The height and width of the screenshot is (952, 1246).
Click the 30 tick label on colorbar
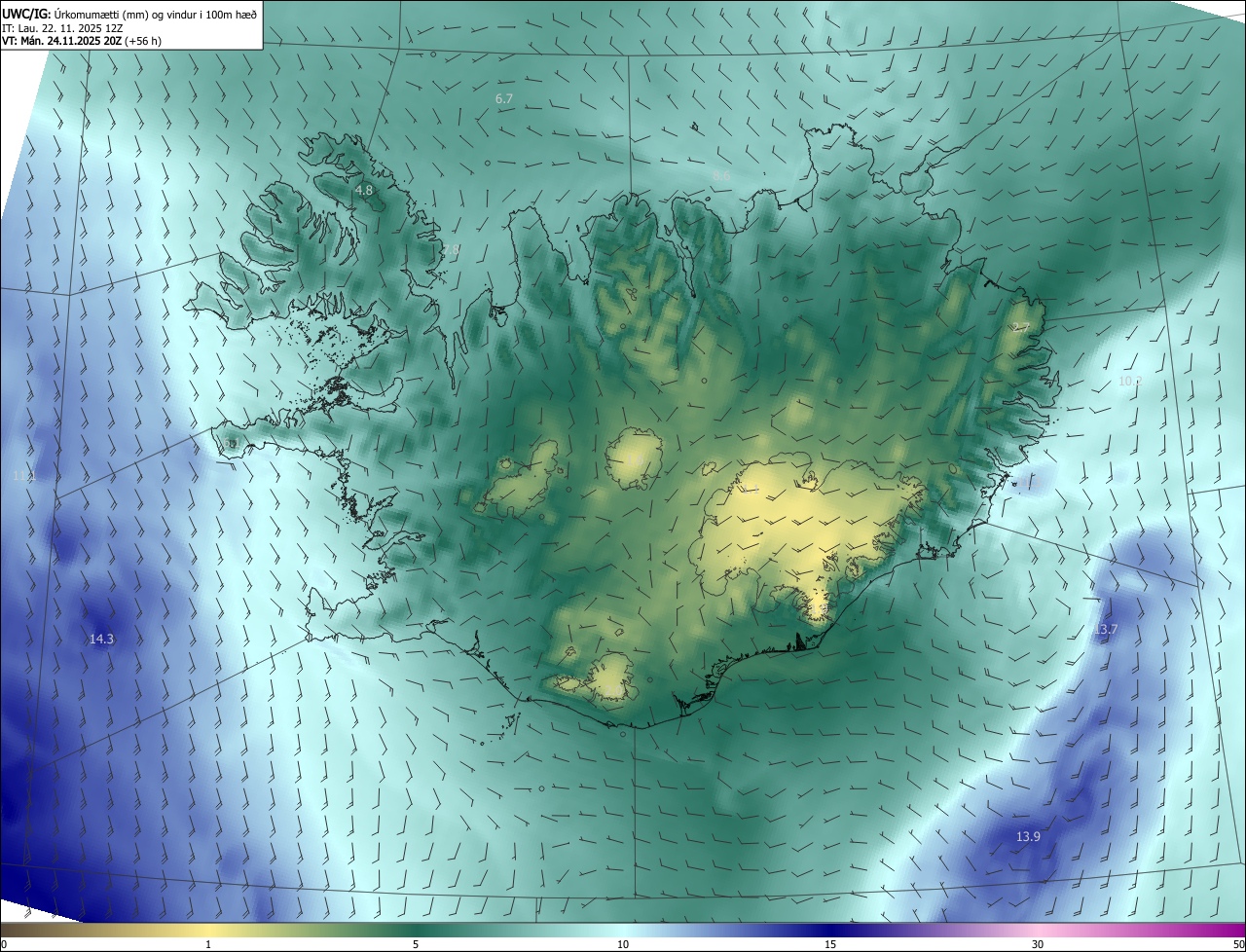click(1038, 944)
